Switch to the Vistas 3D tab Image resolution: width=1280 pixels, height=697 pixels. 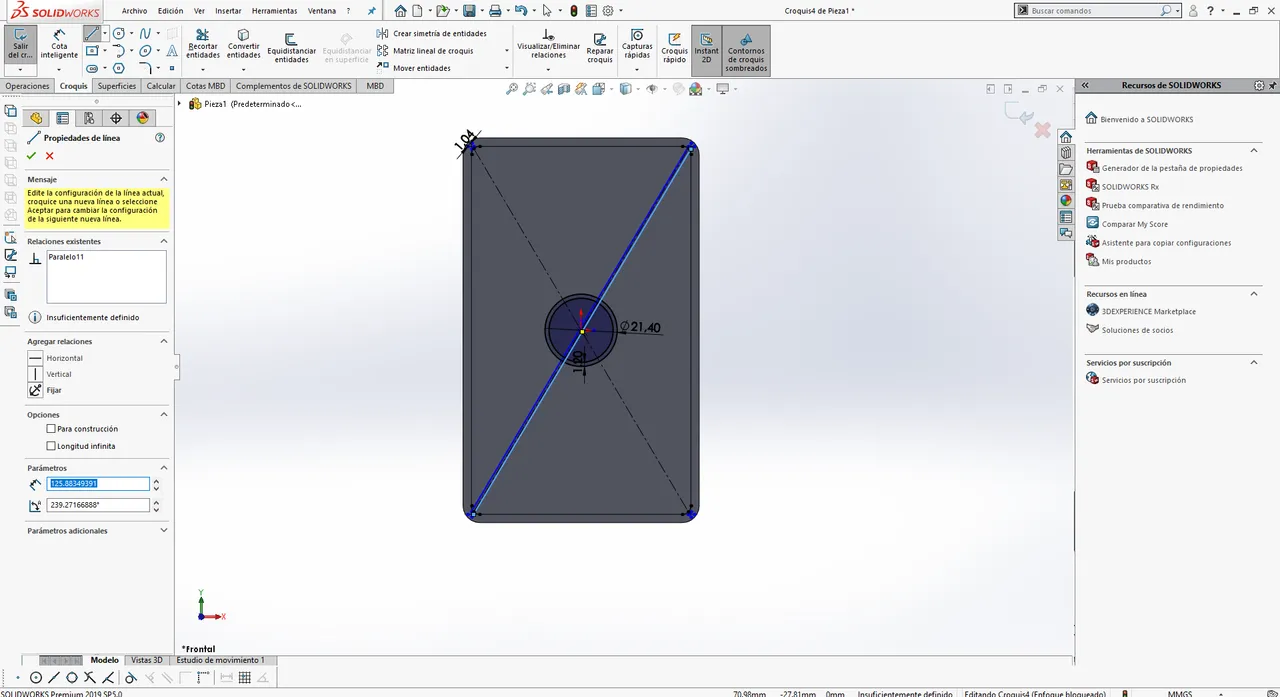click(x=147, y=660)
